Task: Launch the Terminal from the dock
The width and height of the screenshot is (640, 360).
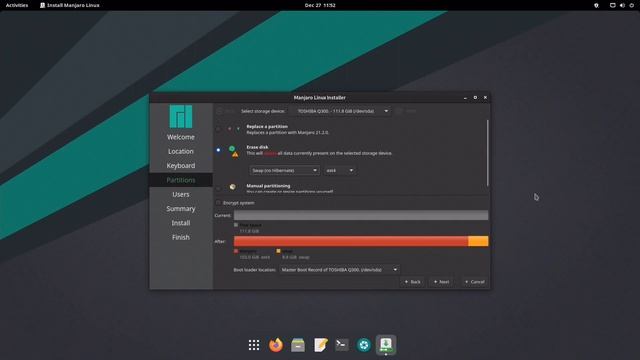Action: (342, 345)
